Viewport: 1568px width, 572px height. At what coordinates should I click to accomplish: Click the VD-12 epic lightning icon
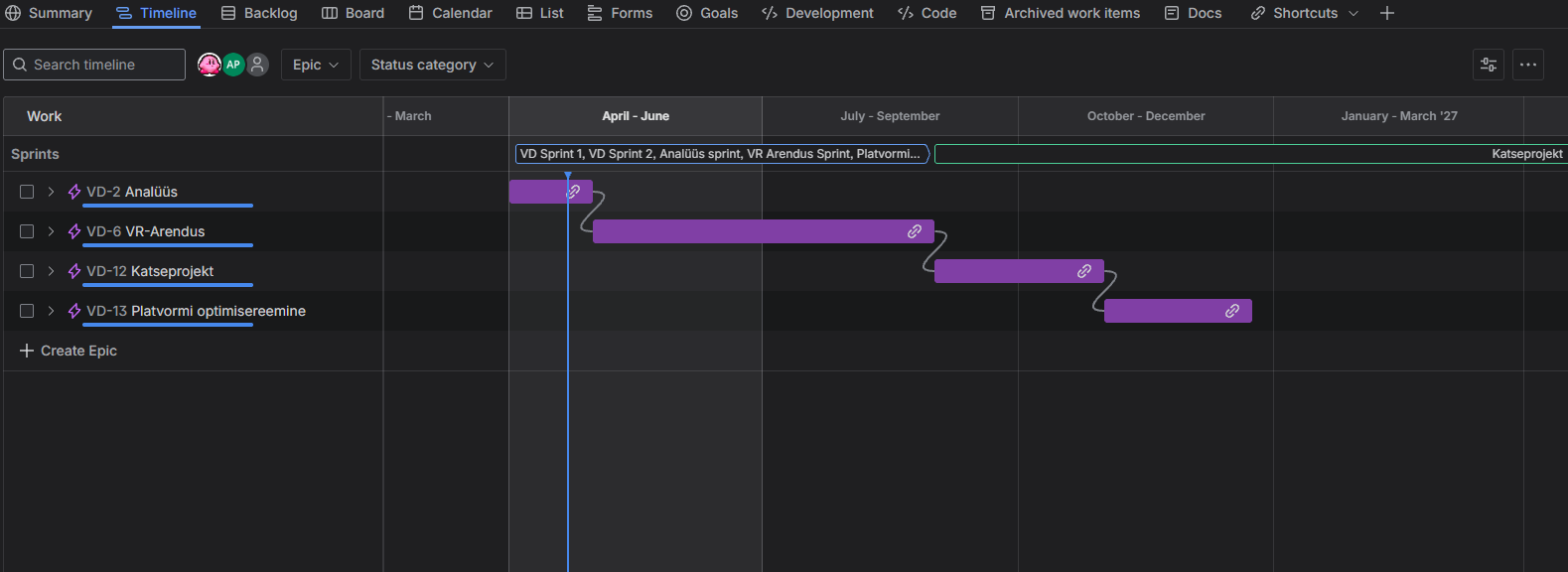(x=74, y=271)
